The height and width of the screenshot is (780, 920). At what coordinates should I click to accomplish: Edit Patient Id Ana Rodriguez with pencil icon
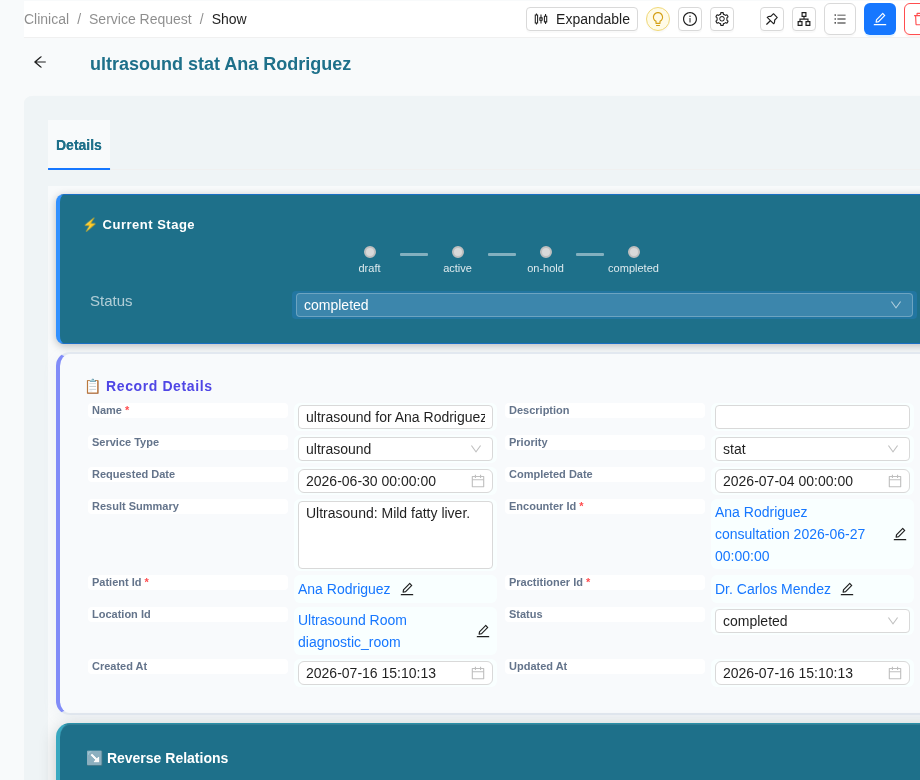click(x=407, y=589)
